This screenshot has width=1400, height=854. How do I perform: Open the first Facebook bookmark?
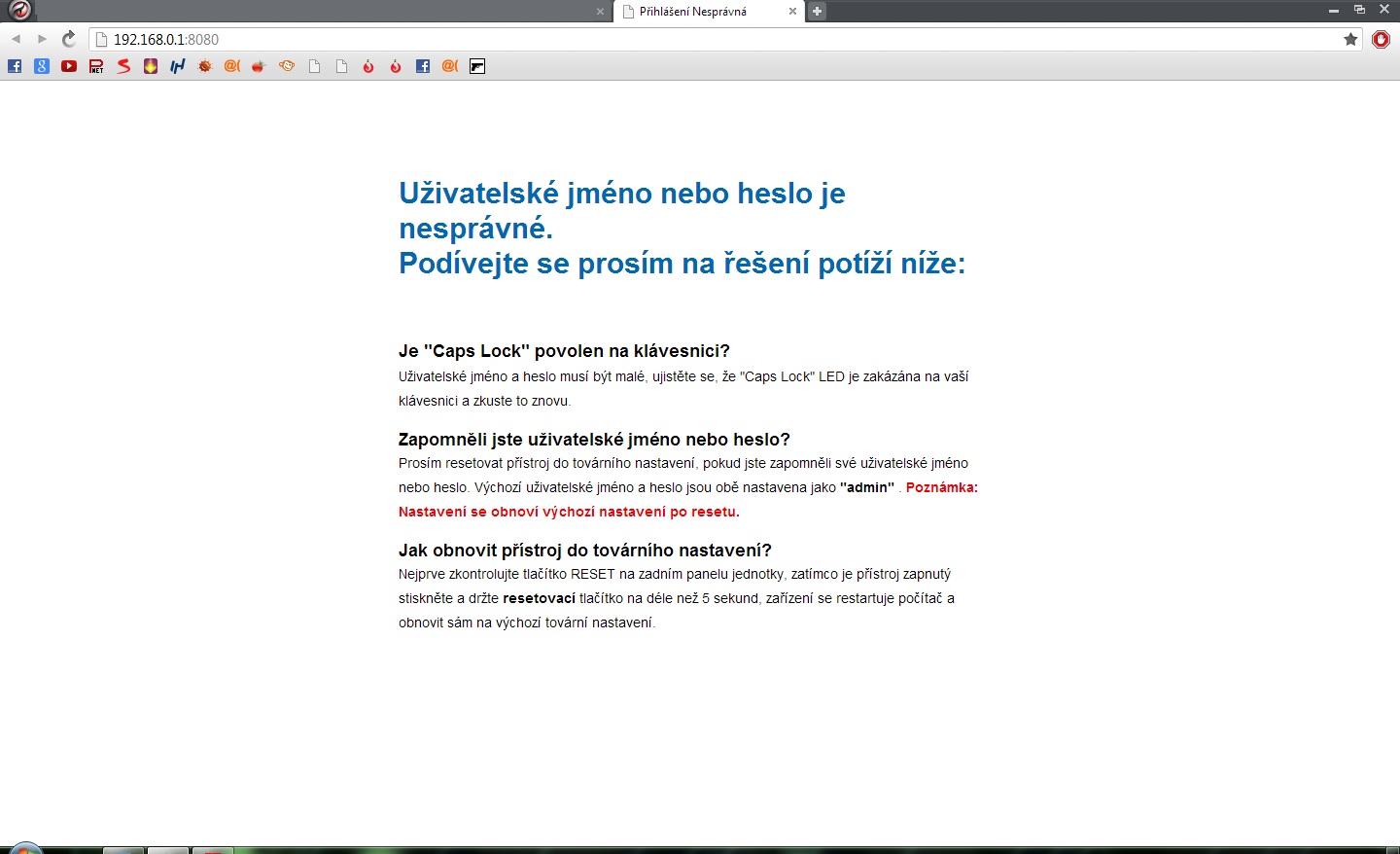click(x=15, y=66)
